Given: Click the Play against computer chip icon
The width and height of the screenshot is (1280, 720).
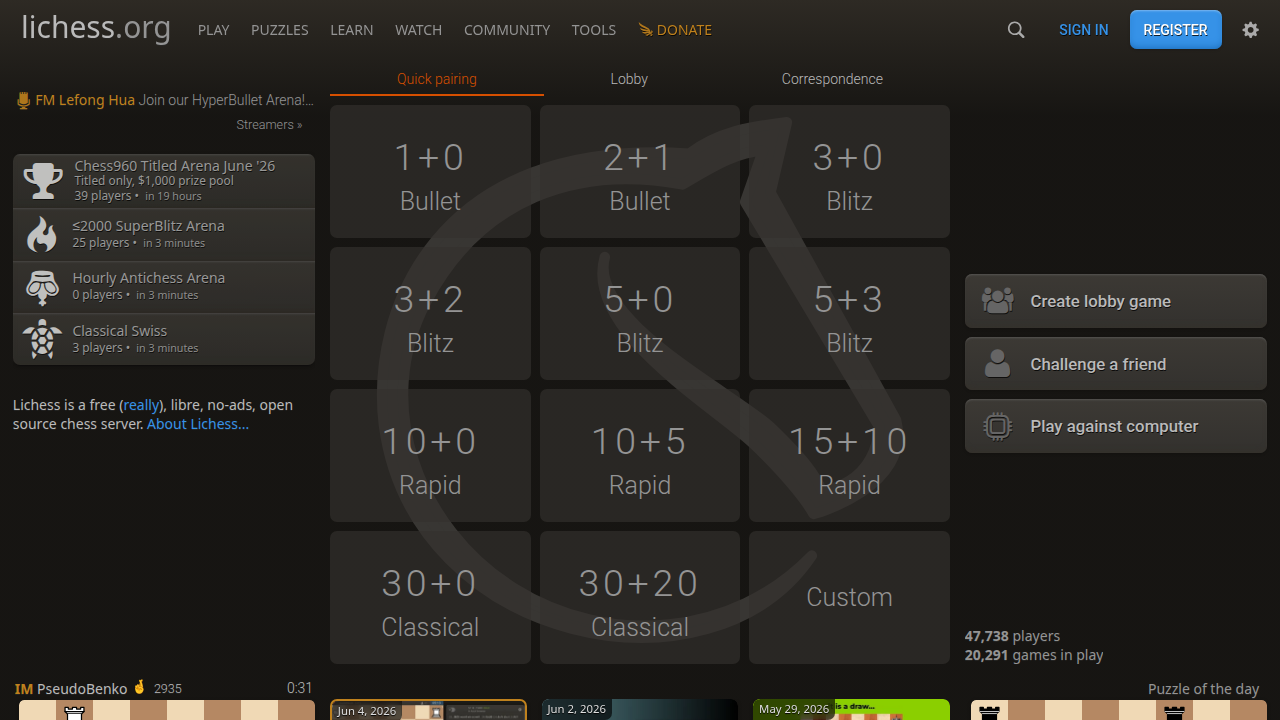Looking at the screenshot, I should pyautogui.click(x=997, y=426).
